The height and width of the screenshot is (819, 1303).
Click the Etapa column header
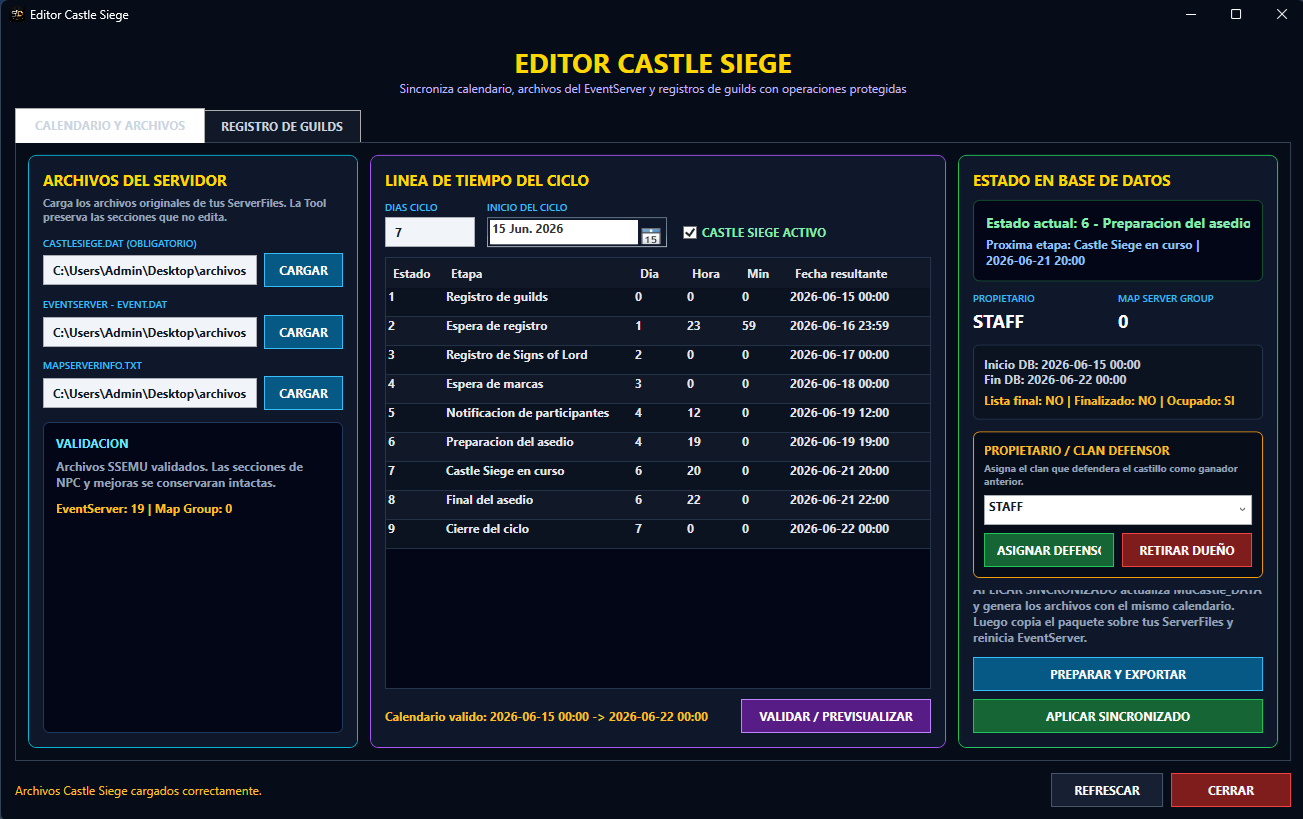pos(466,273)
